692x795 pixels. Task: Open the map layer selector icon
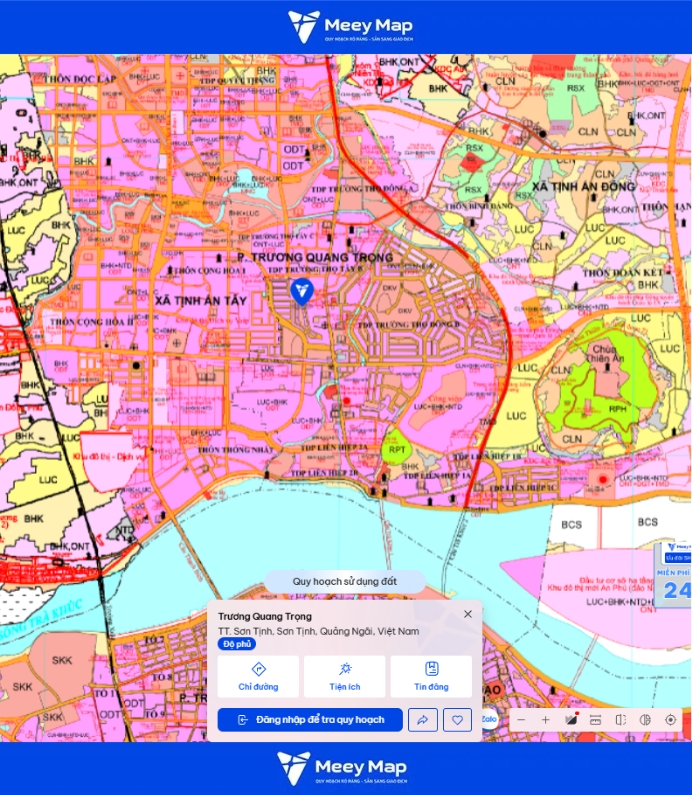point(571,719)
